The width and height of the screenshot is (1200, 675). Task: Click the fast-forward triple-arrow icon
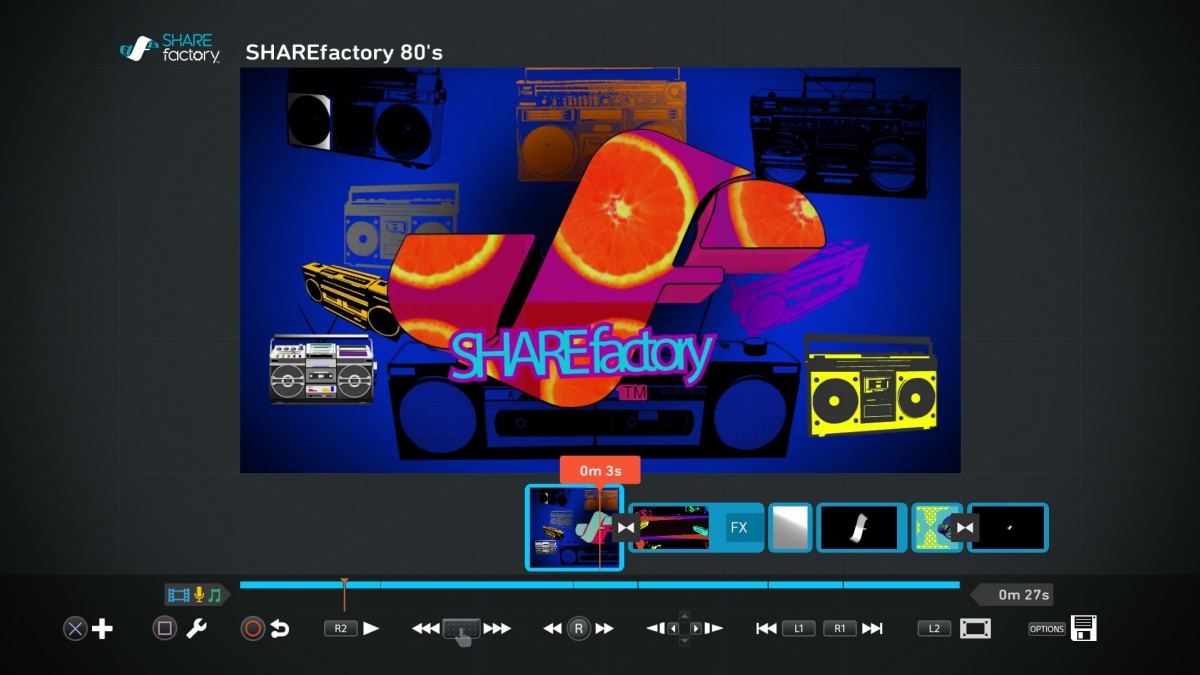497,628
